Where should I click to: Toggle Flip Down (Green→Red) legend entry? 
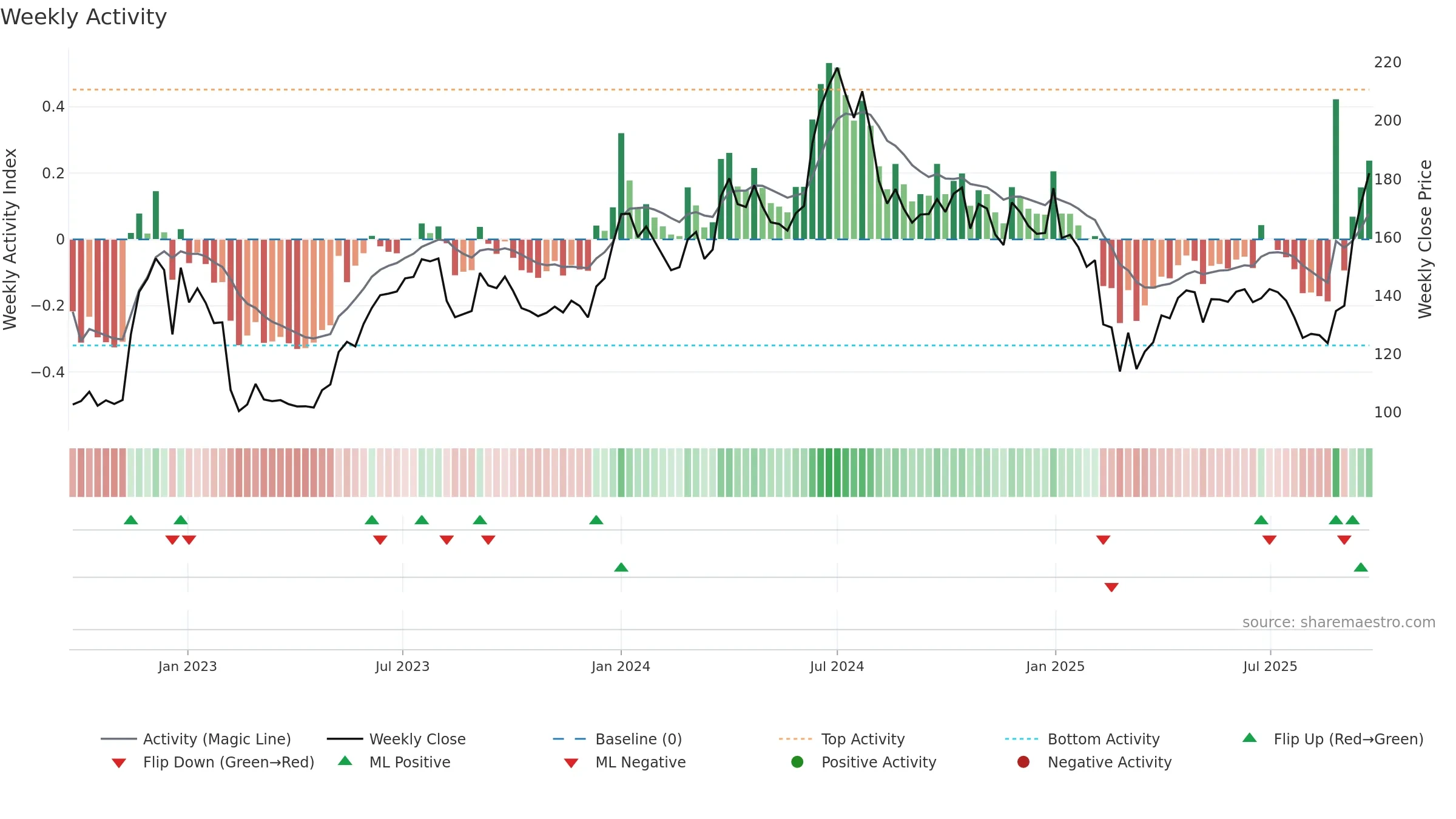click(x=213, y=762)
